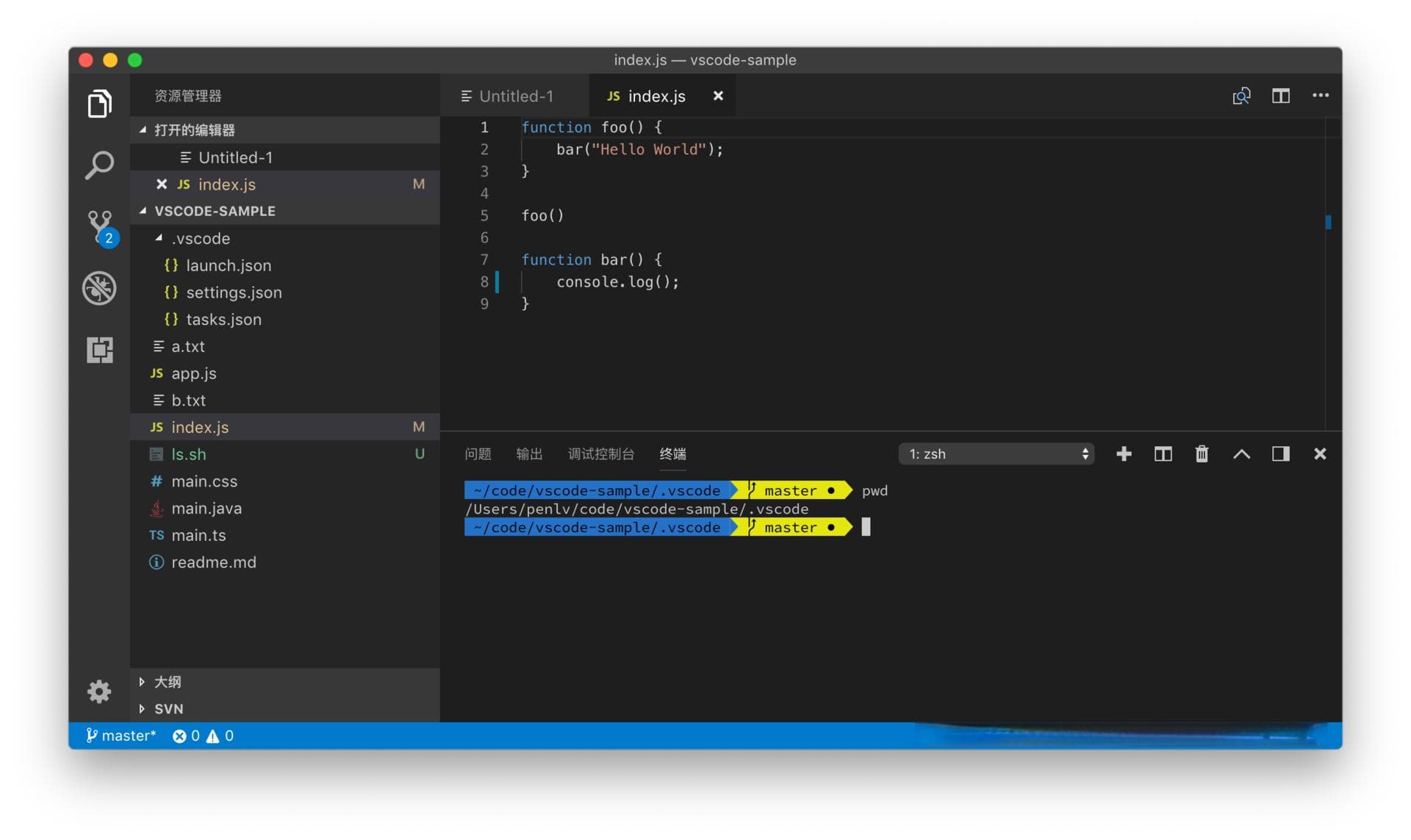Open launch.json file
Screen dimensions: 1411x840
285,265
